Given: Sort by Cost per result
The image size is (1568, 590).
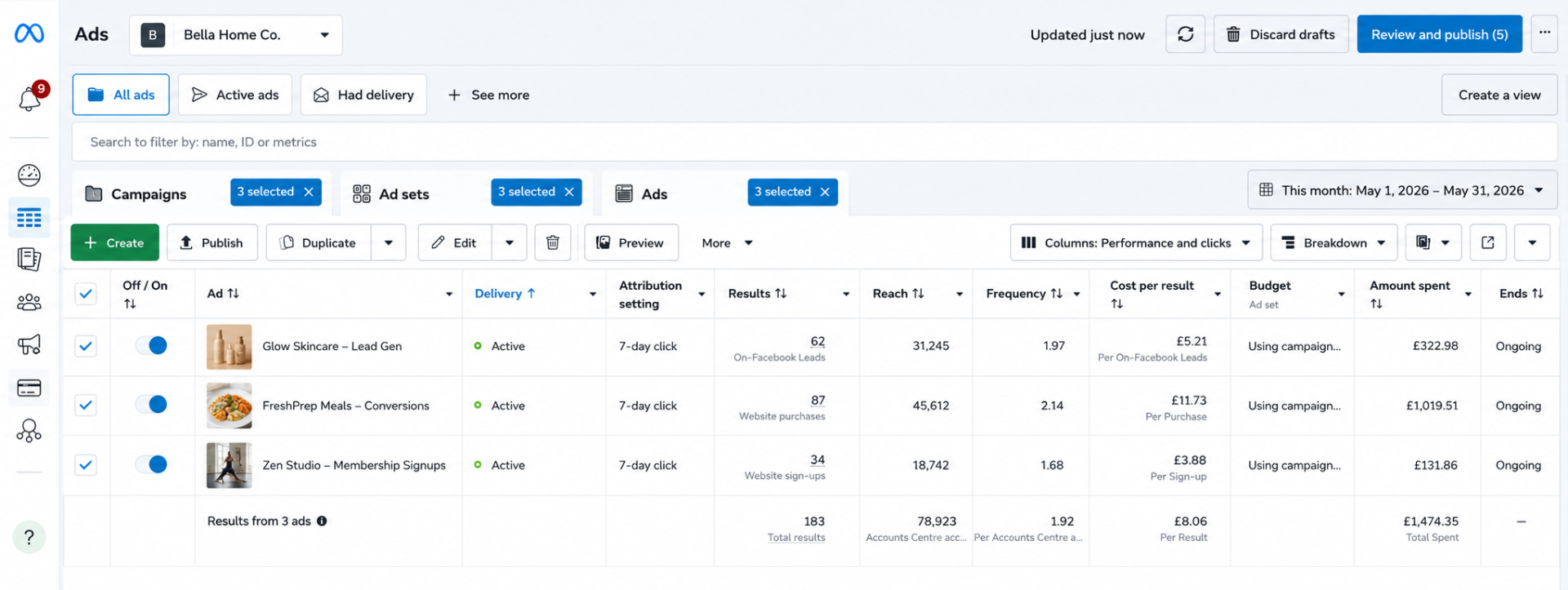Looking at the screenshot, I should [1117, 304].
